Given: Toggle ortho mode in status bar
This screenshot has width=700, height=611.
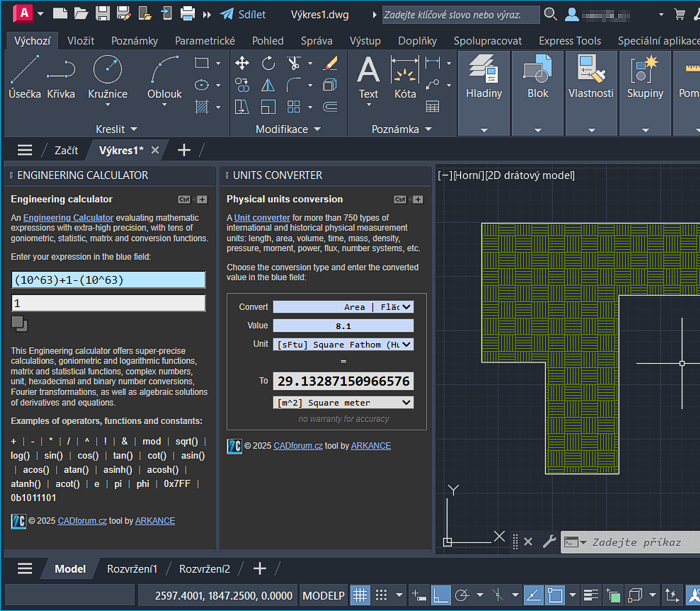Looking at the screenshot, I should [440, 595].
